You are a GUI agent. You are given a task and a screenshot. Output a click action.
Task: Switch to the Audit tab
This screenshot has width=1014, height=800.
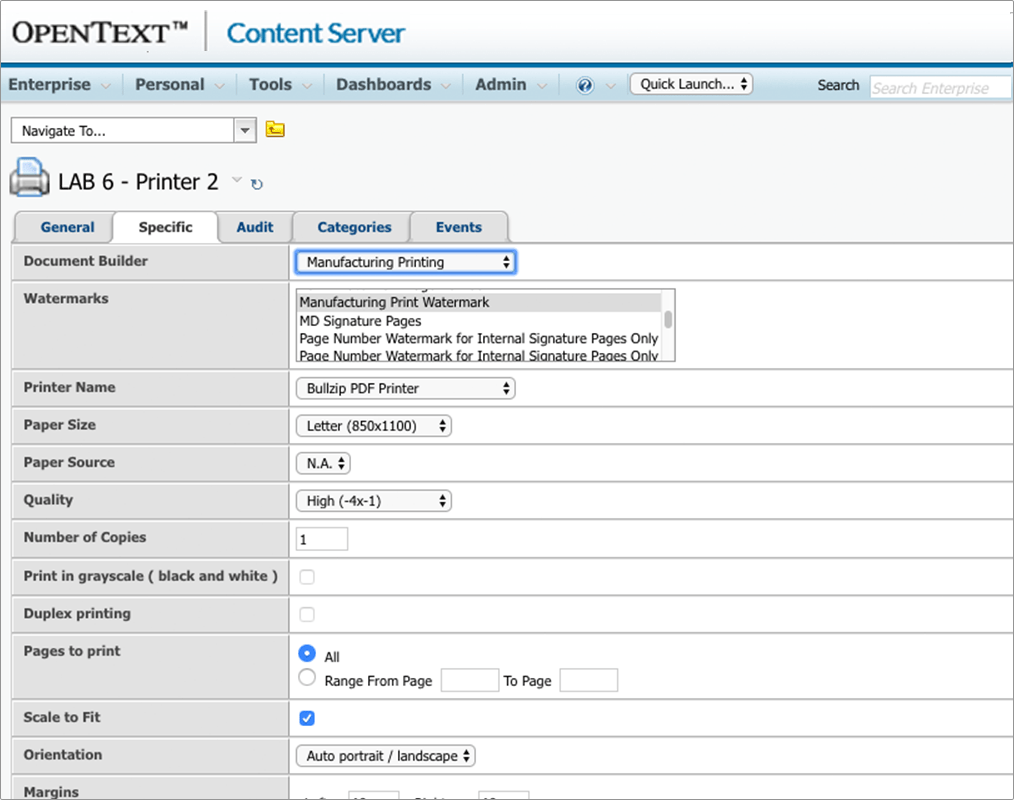255,227
